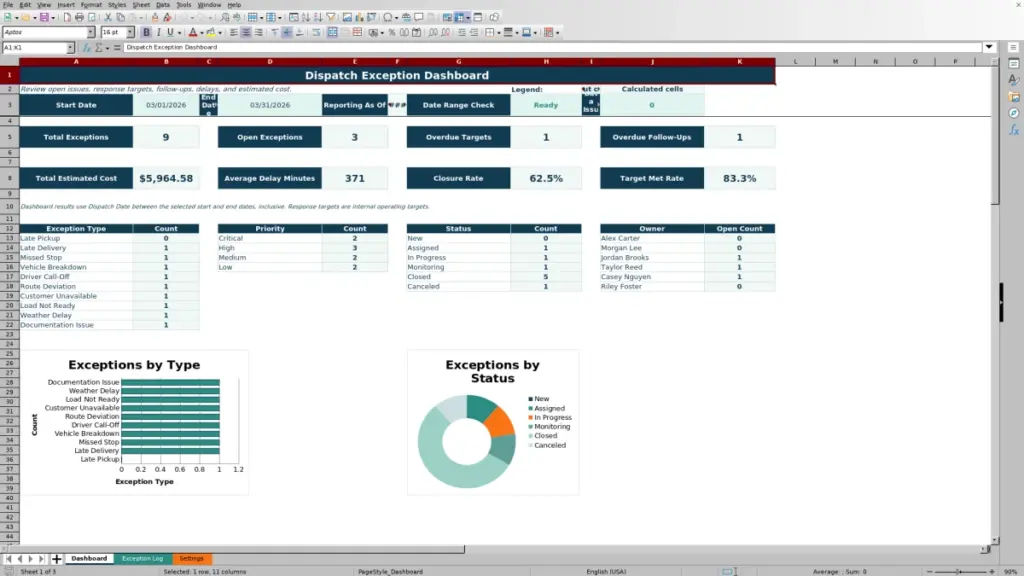Open the Sheet menu
Viewport: 1024px width, 576px height.
coord(141,5)
